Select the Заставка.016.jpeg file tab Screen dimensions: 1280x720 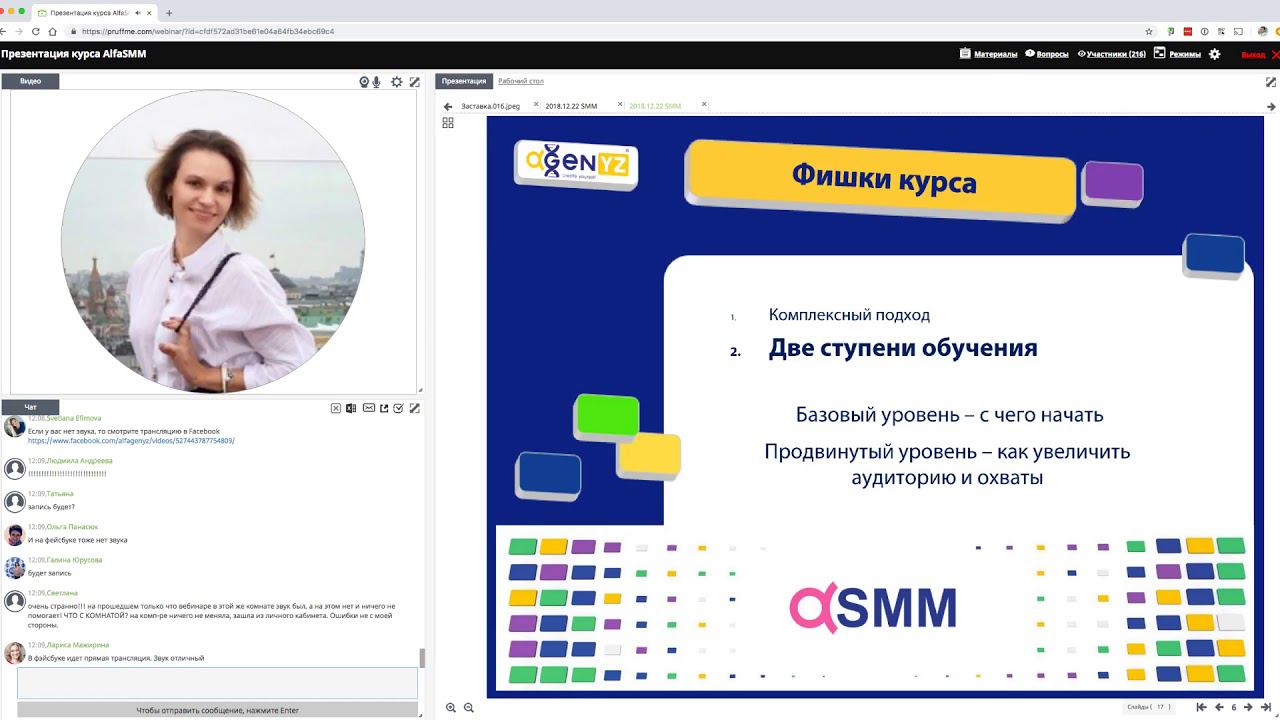pos(490,105)
